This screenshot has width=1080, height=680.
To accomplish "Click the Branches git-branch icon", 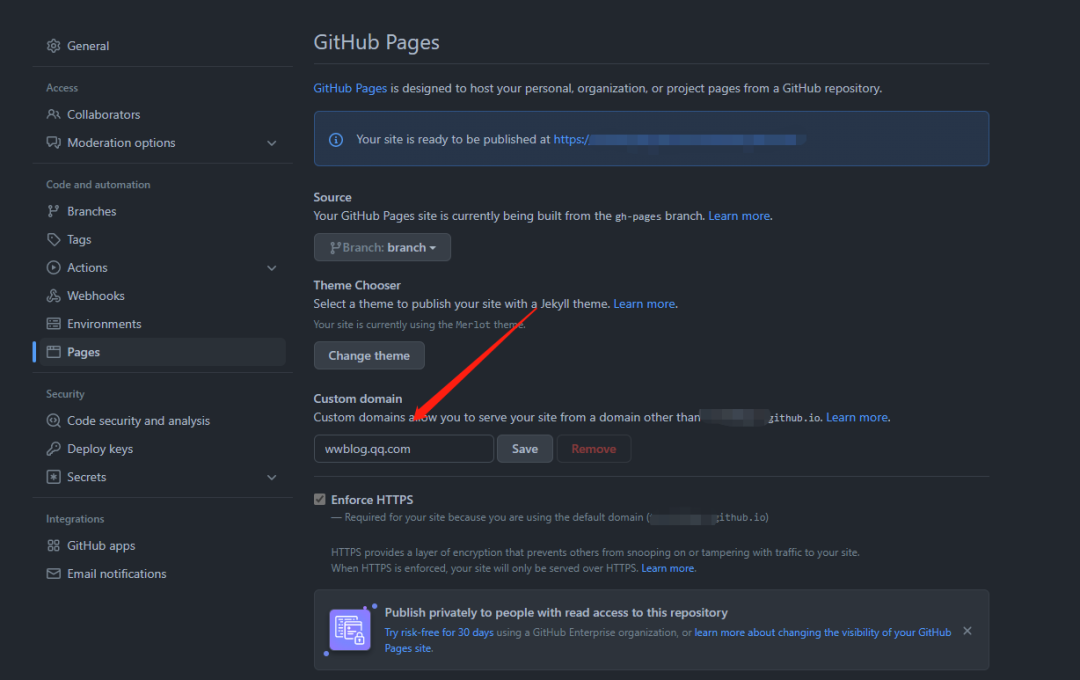I will 53,212.
